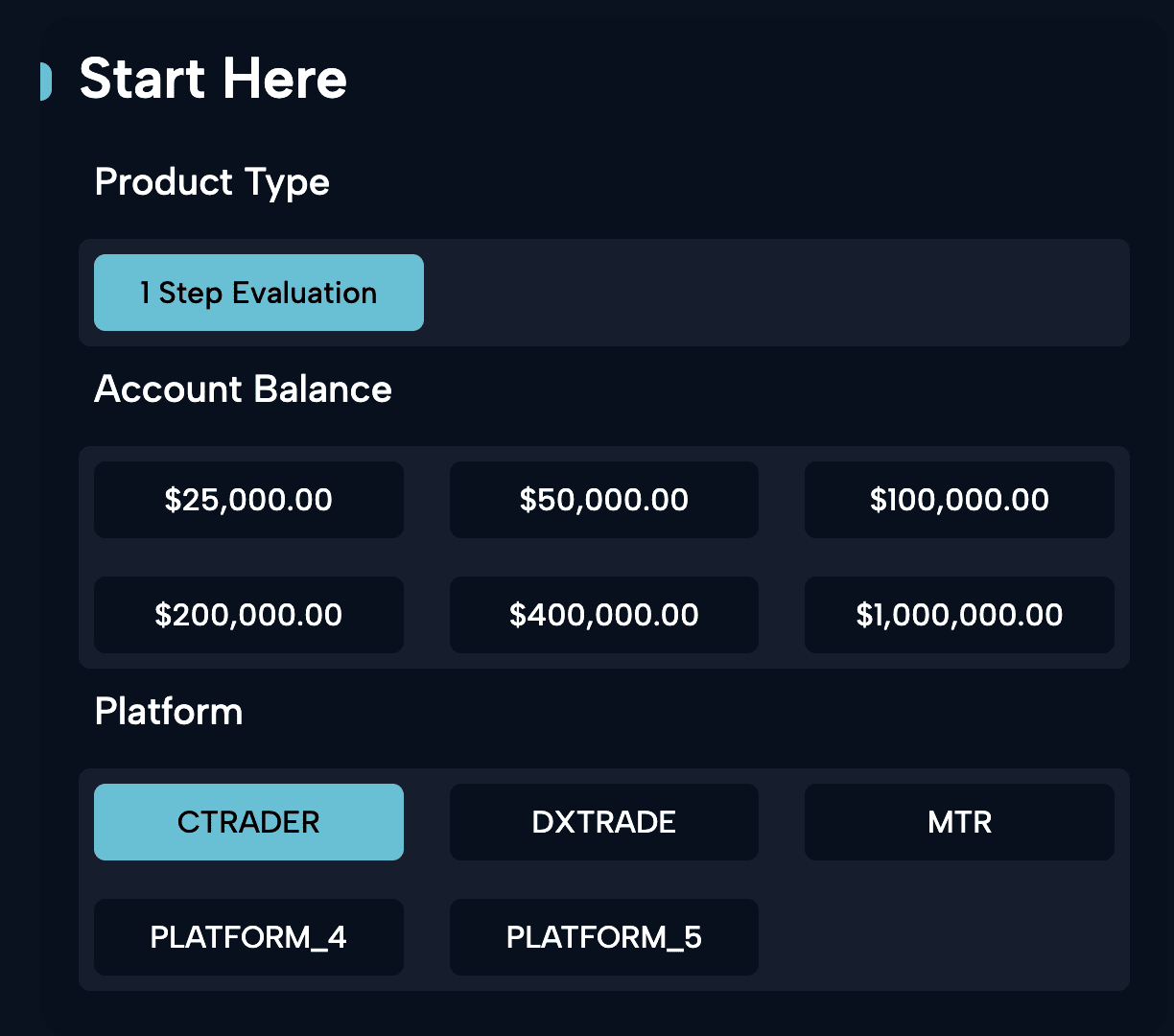Click the Start Here heading

pyautogui.click(x=213, y=79)
